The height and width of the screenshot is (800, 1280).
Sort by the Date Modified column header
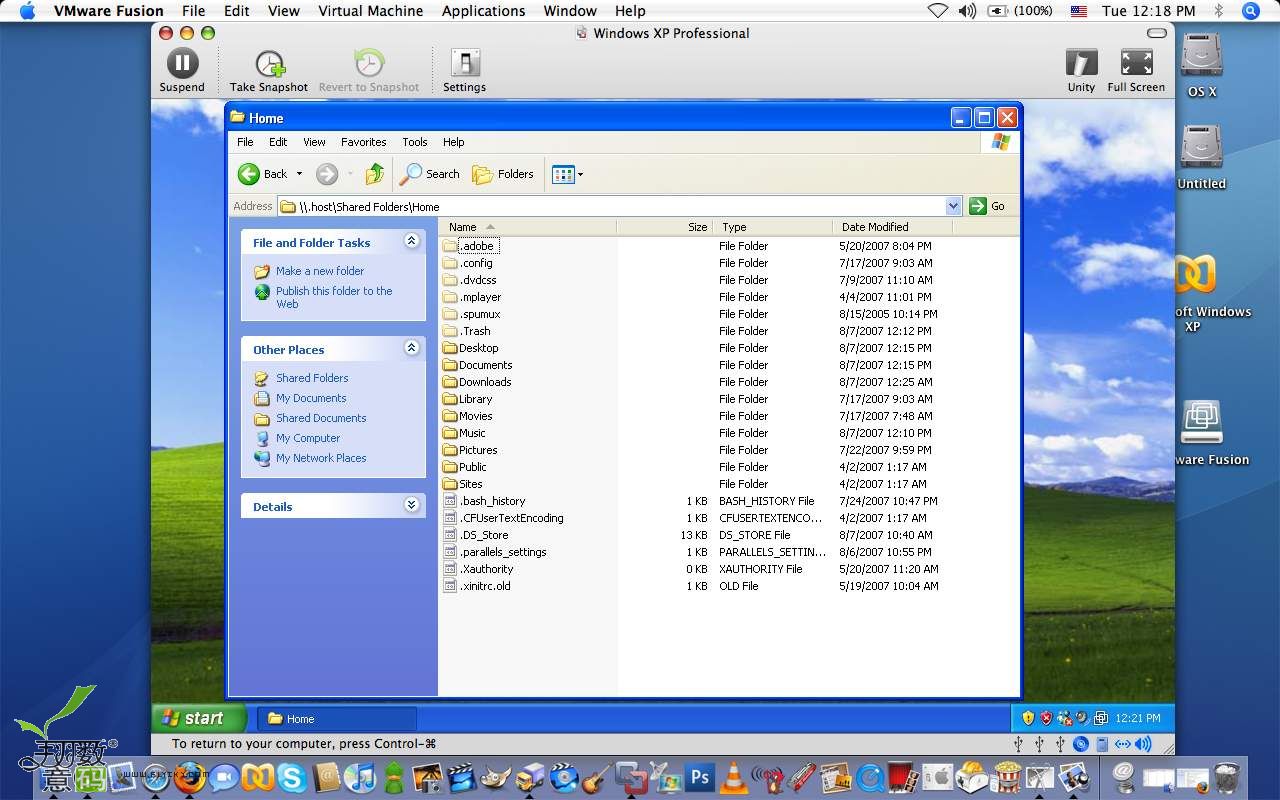[x=893, y=227]
